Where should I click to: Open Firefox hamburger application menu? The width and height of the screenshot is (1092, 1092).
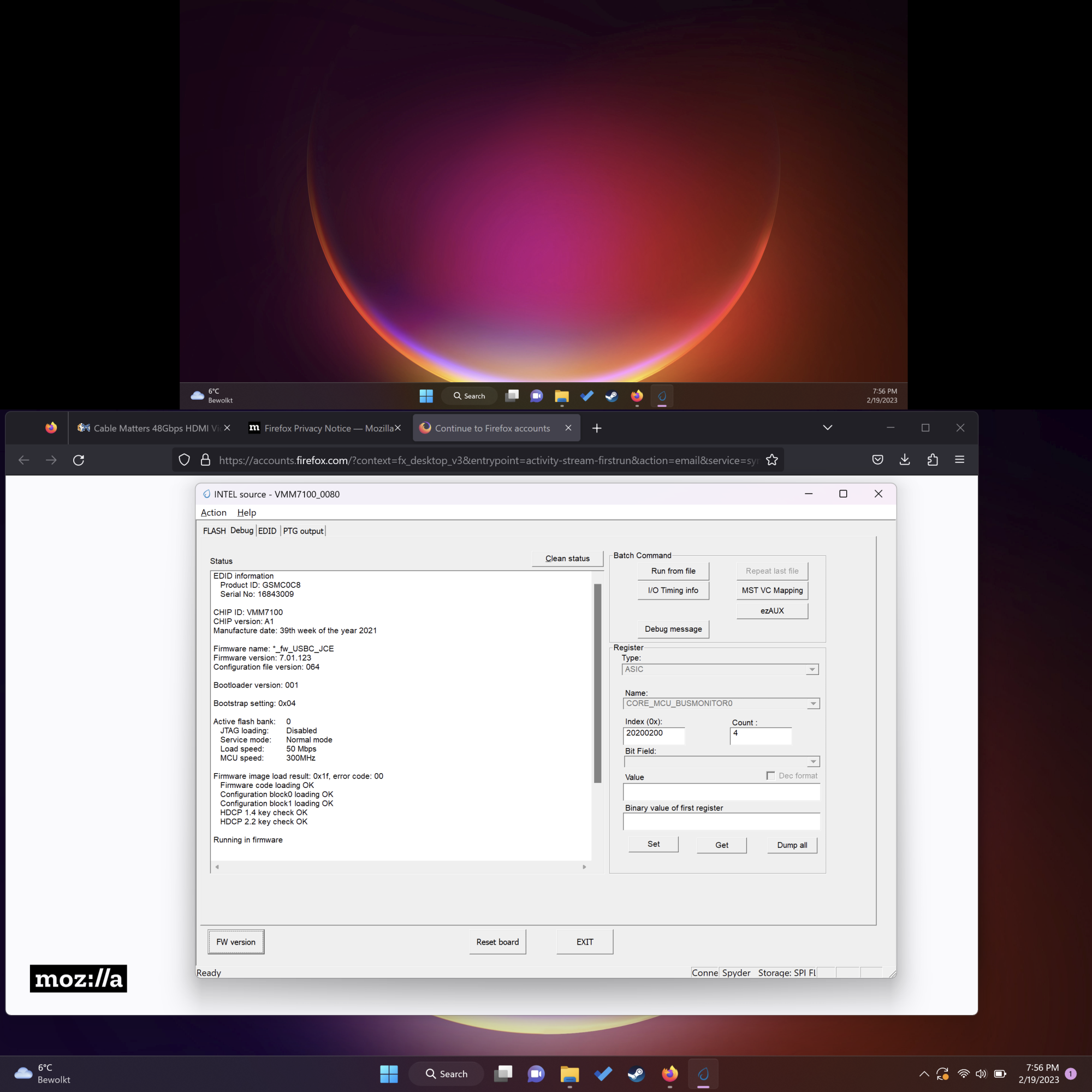coord(959,460)
